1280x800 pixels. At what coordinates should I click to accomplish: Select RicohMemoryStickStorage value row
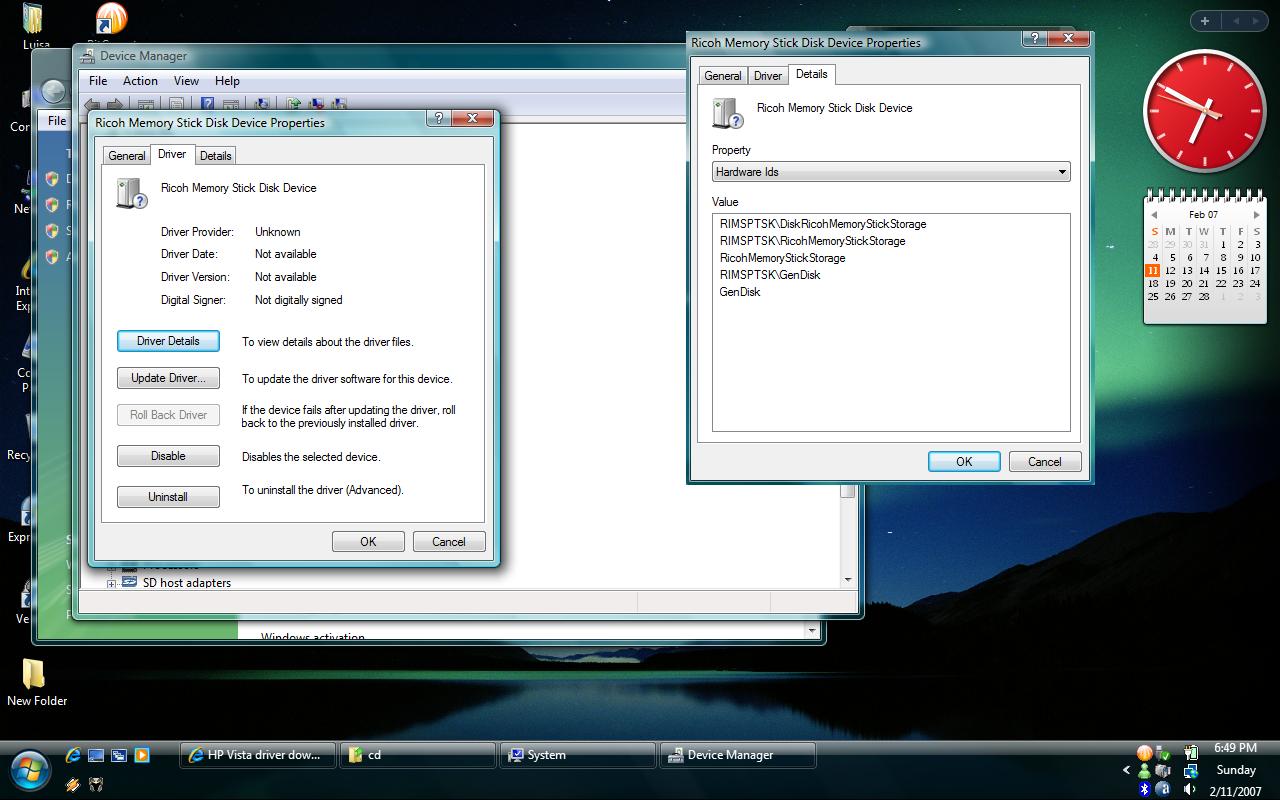(x=782, y=258)
